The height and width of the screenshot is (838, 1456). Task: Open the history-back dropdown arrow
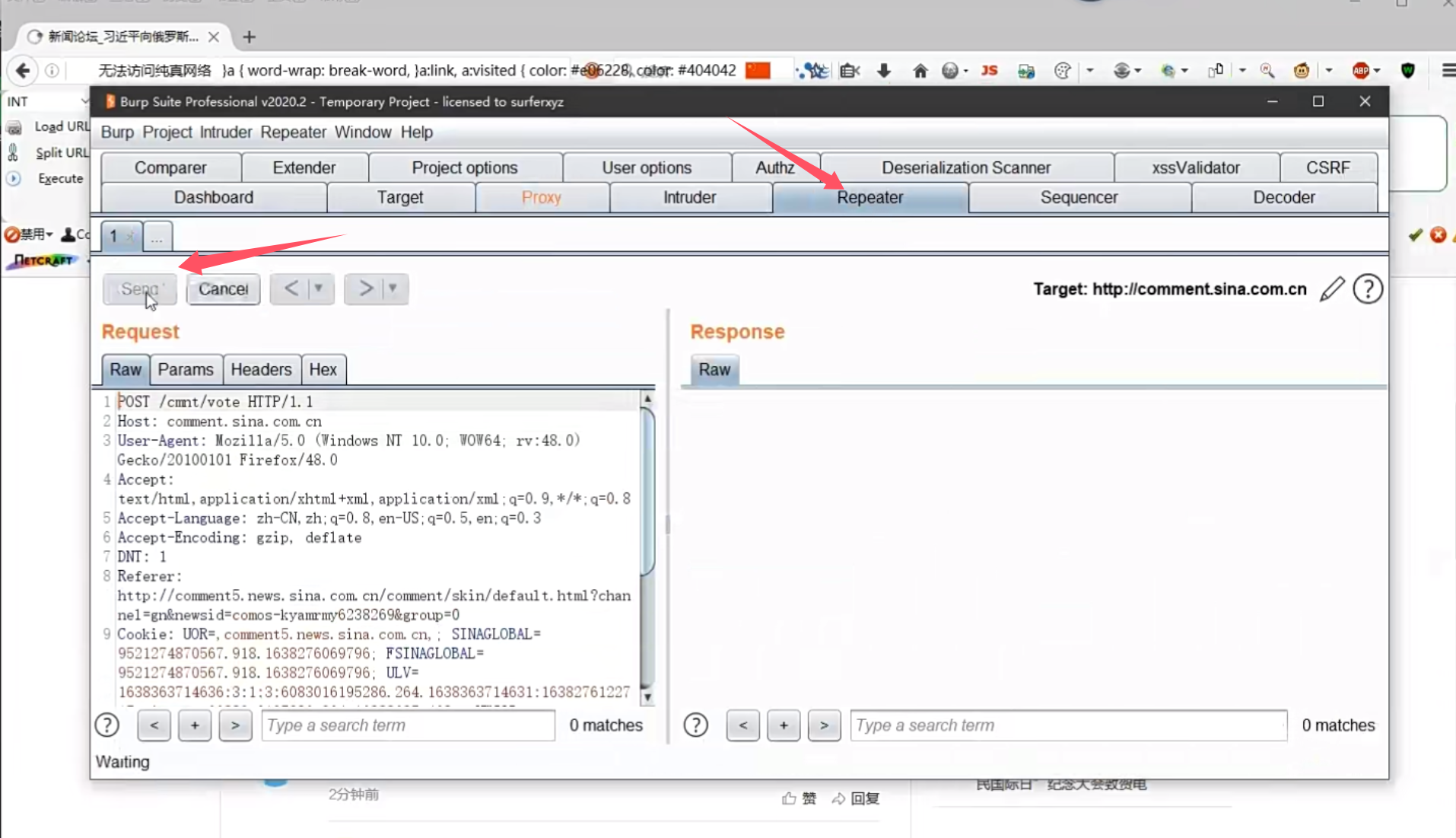pos(319,288)
